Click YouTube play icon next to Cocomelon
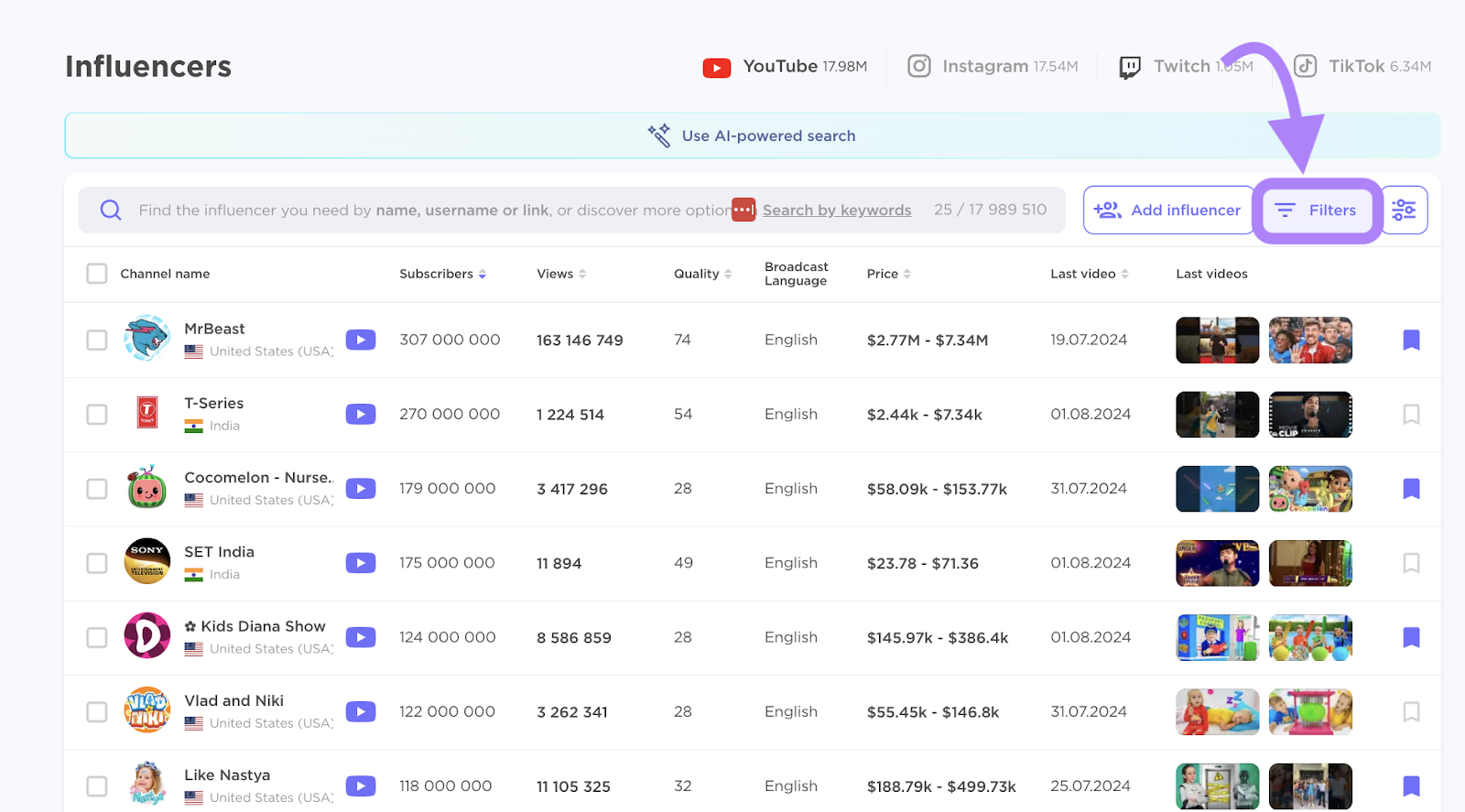Viewport: 1465px width, 812px height. pos(361,489)
